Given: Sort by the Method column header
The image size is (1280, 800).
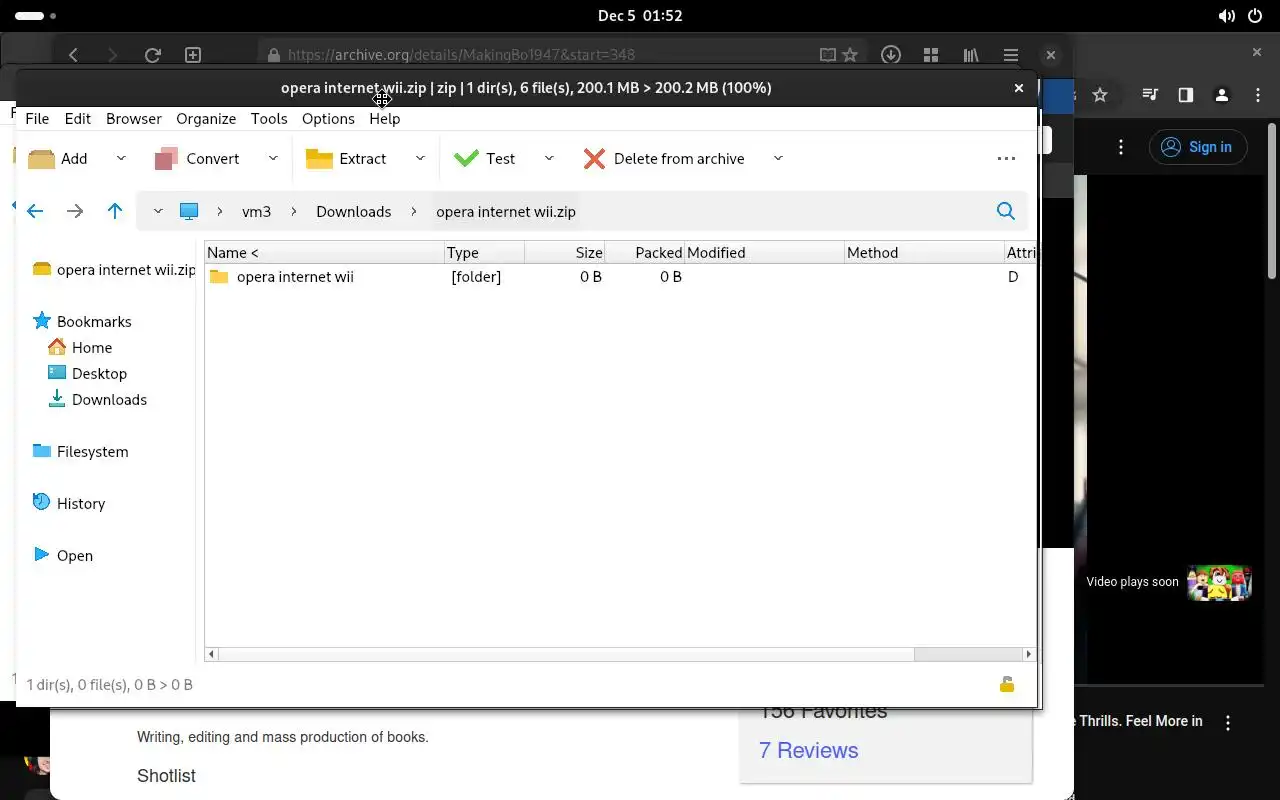Looking at the screenshot, I should pyautogui.click(x=925, y=253).
